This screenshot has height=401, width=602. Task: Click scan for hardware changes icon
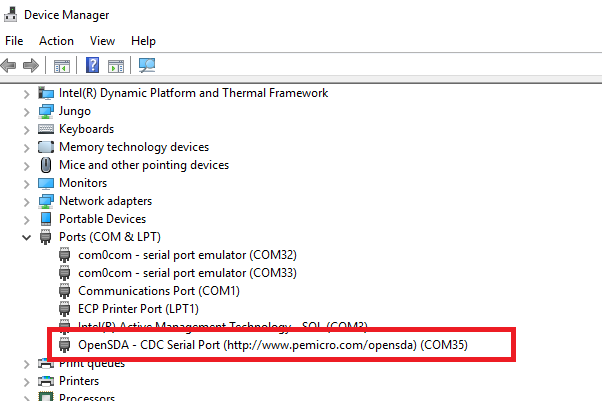147,66
